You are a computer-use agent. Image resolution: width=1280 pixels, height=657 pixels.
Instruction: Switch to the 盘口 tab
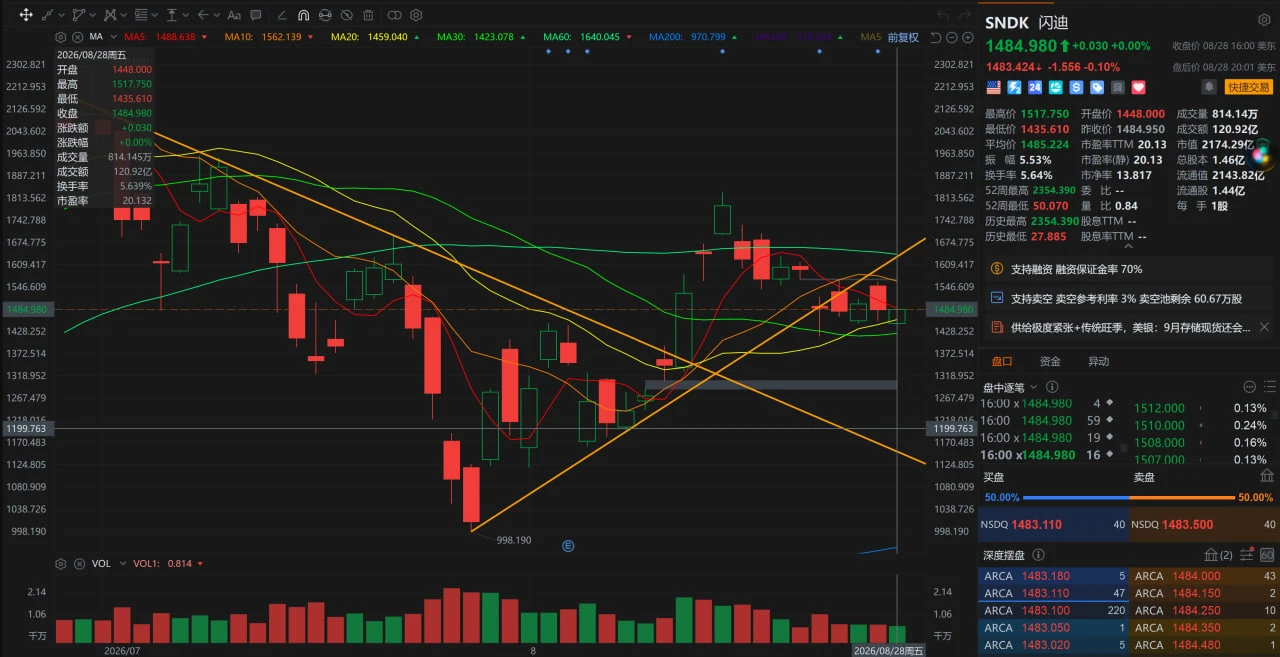point(1001,361)
